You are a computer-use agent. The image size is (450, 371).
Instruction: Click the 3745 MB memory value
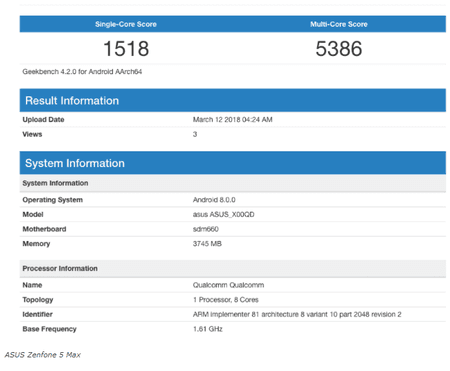(207, 244)
